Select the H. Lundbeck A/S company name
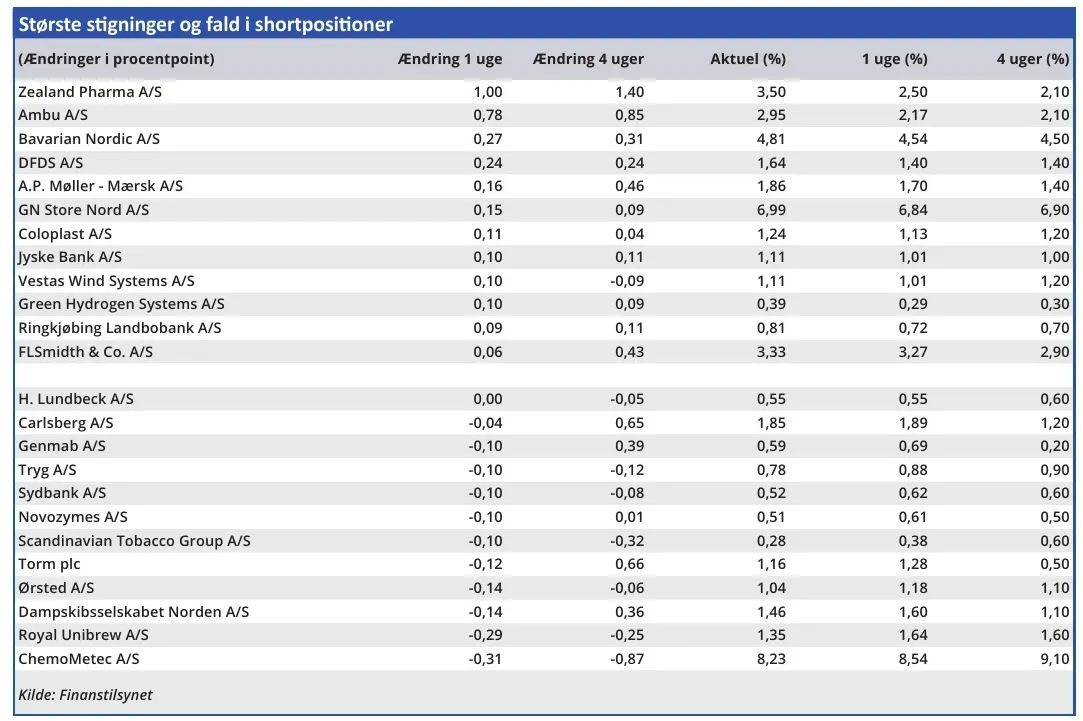1083x721 pixels. click(75, 399)
